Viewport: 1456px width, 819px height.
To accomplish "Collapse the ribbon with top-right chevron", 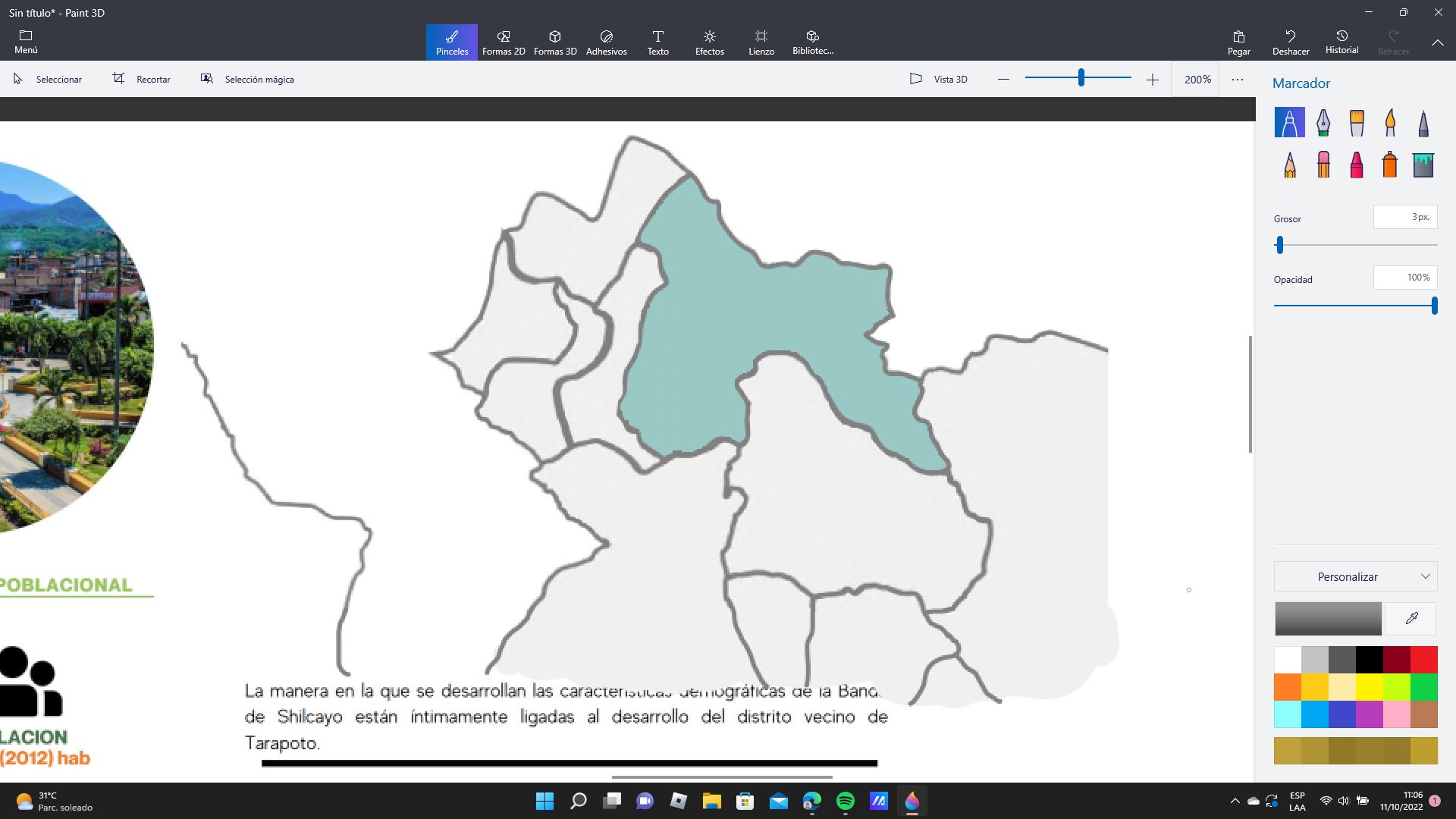I will click(x=1437, y=43).
